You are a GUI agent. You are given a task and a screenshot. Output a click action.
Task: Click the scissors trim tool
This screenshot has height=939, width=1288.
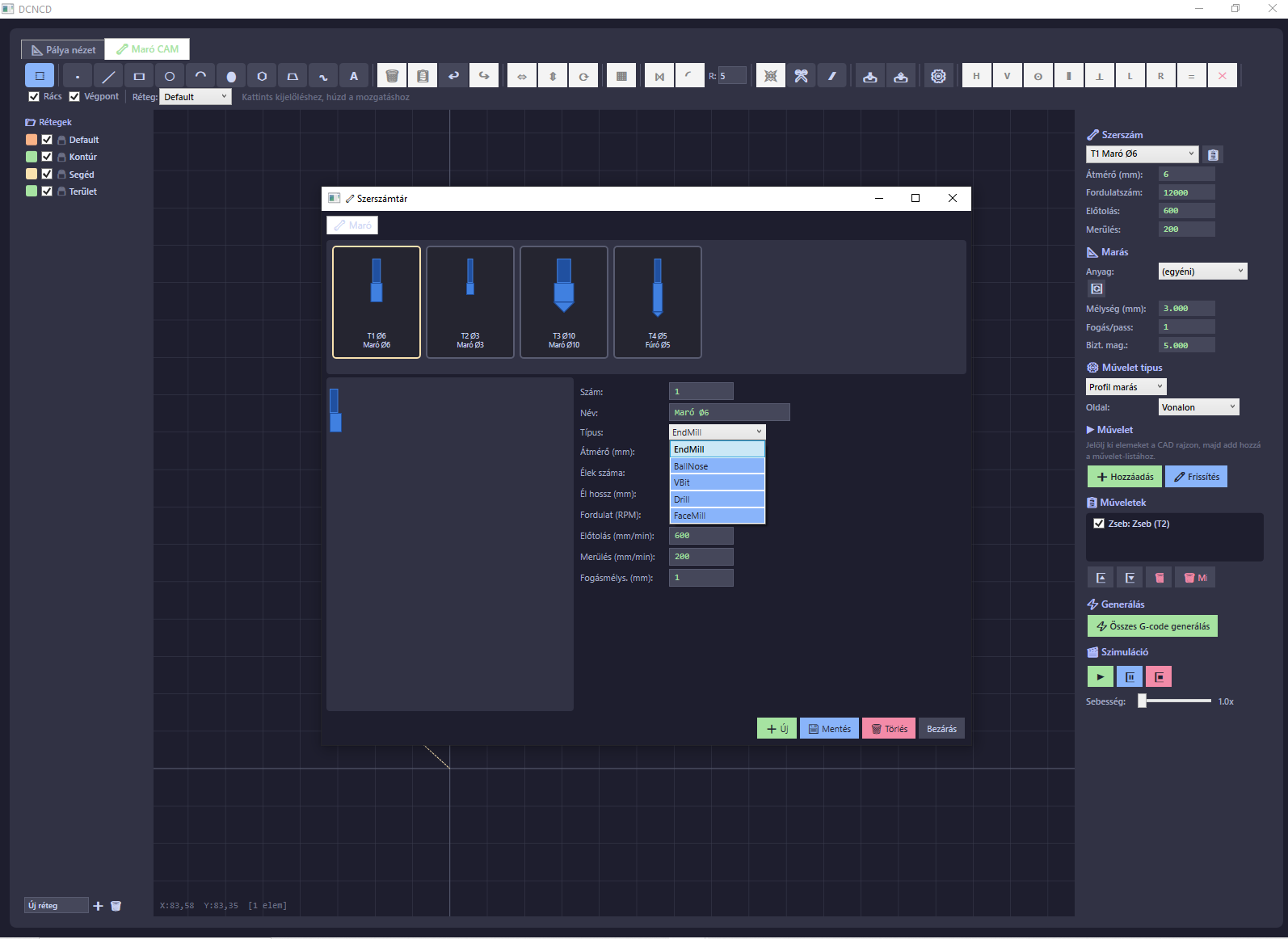pyautogui.click(x=802, y=76)
